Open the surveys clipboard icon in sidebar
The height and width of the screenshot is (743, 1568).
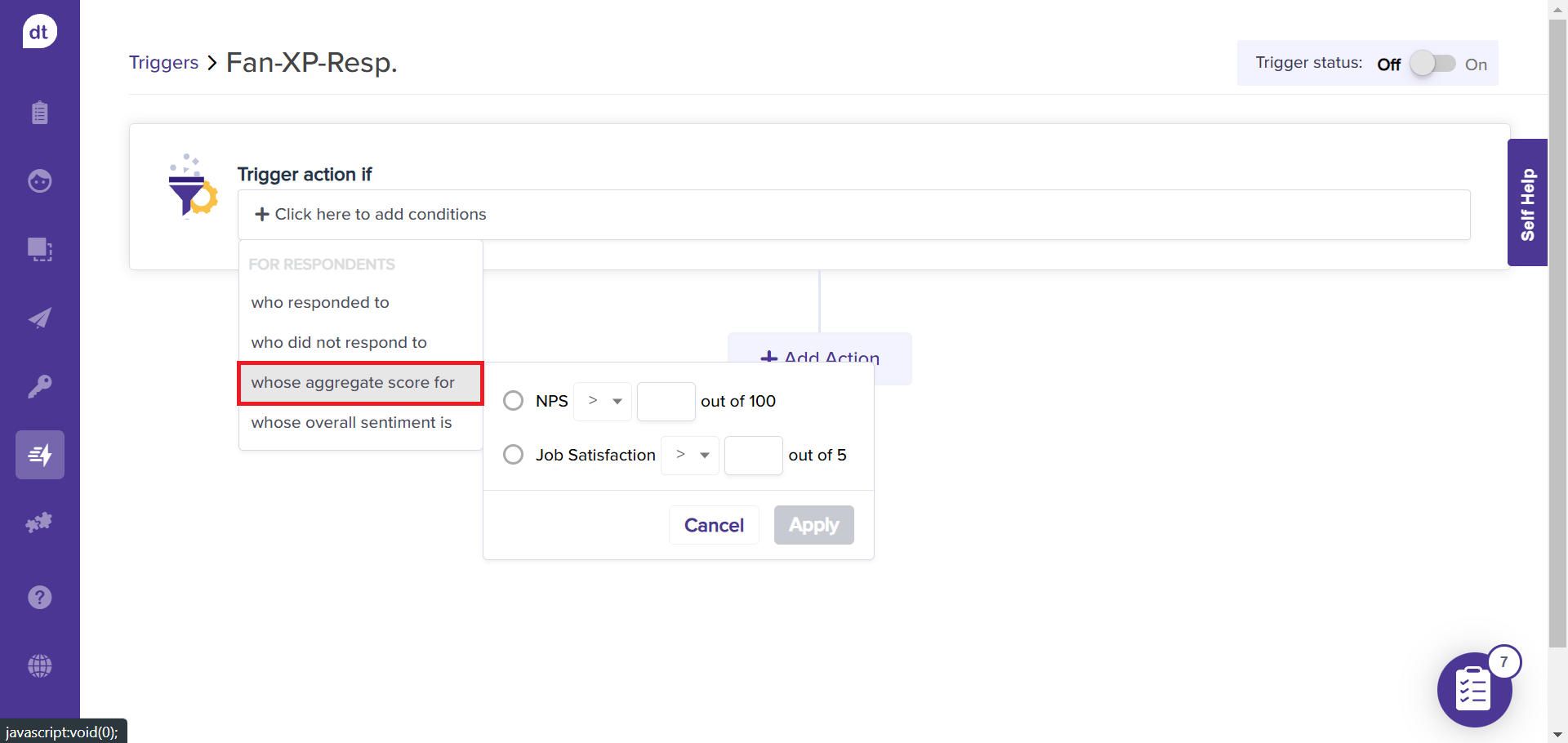(39, 113)
